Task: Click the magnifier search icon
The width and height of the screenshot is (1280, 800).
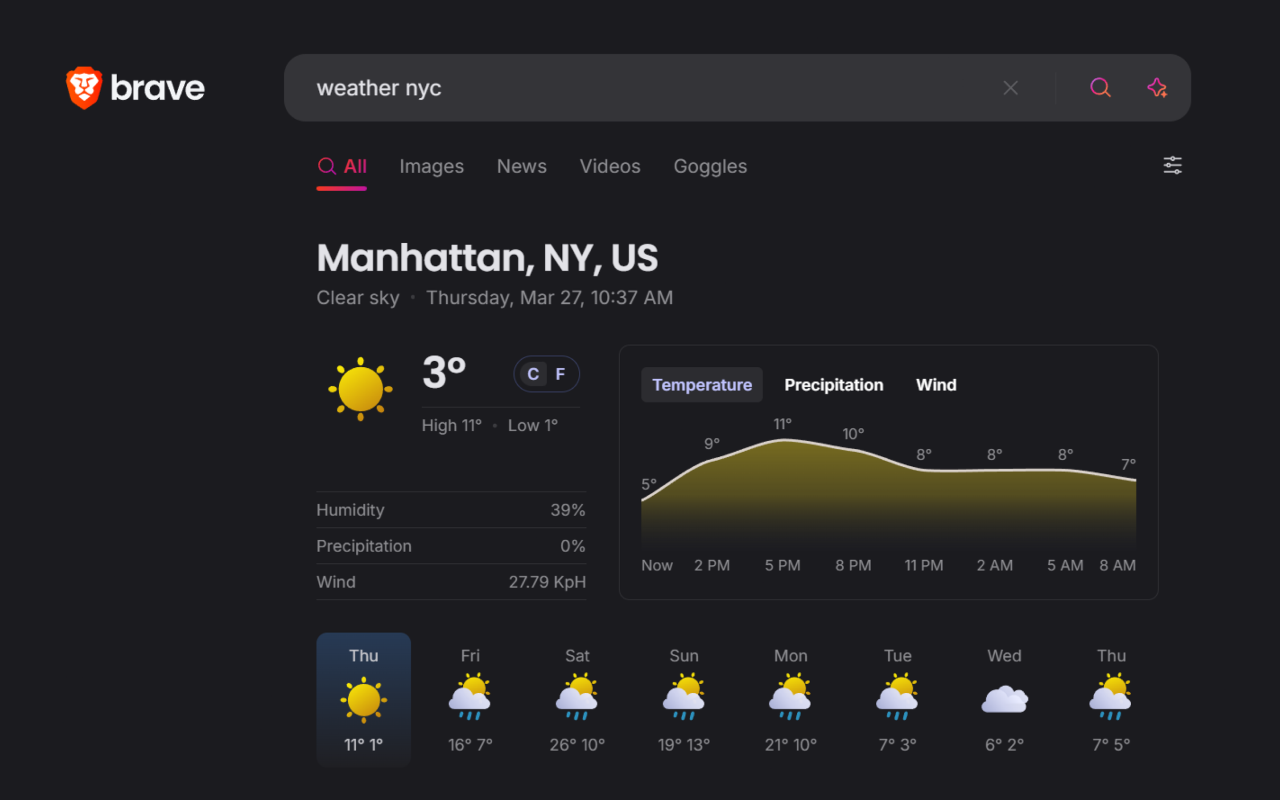Action: point(1100,88)
